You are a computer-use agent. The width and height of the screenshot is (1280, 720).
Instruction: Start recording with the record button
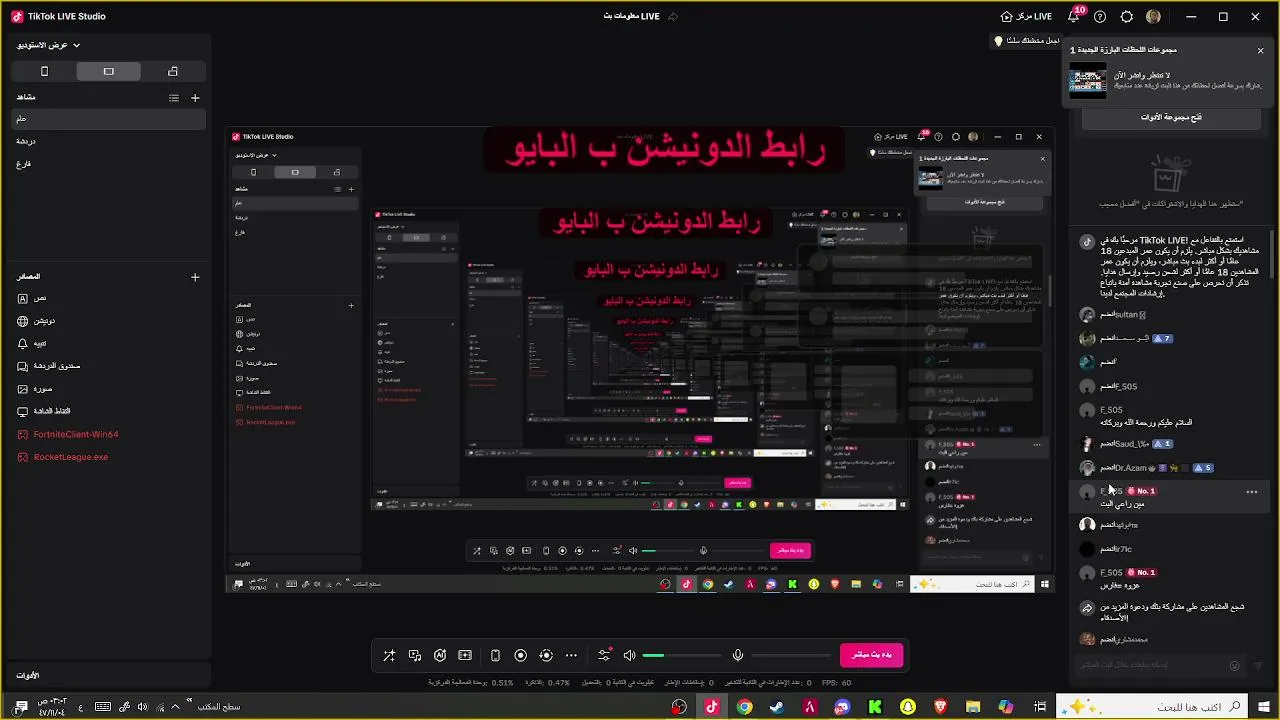(x=520, y=655)
